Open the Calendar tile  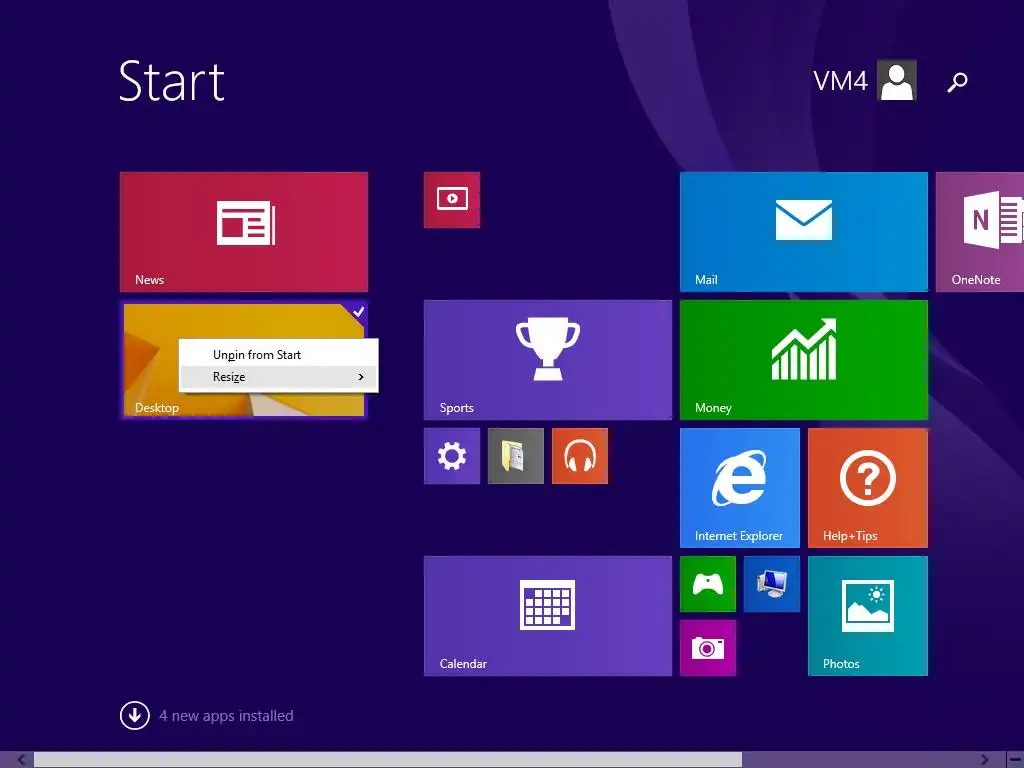(x=547, y=616)
